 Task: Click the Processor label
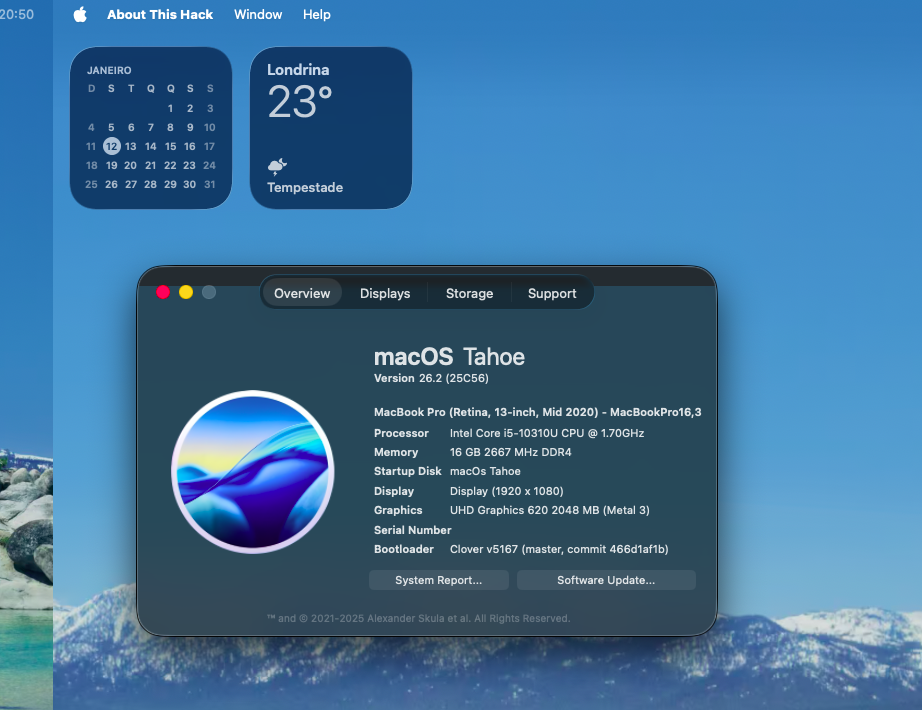401,434
